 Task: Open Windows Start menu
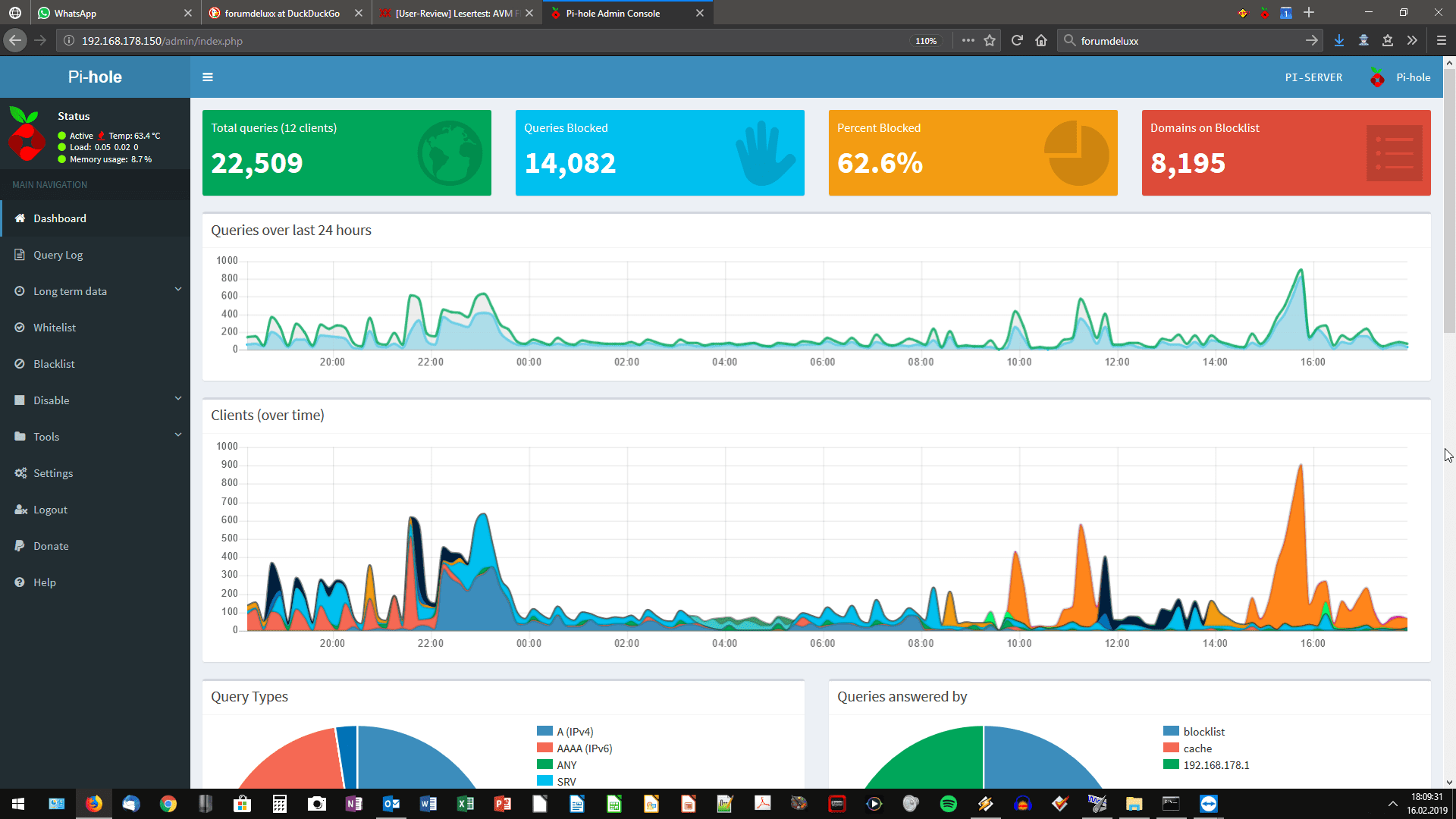coord(18,804)
